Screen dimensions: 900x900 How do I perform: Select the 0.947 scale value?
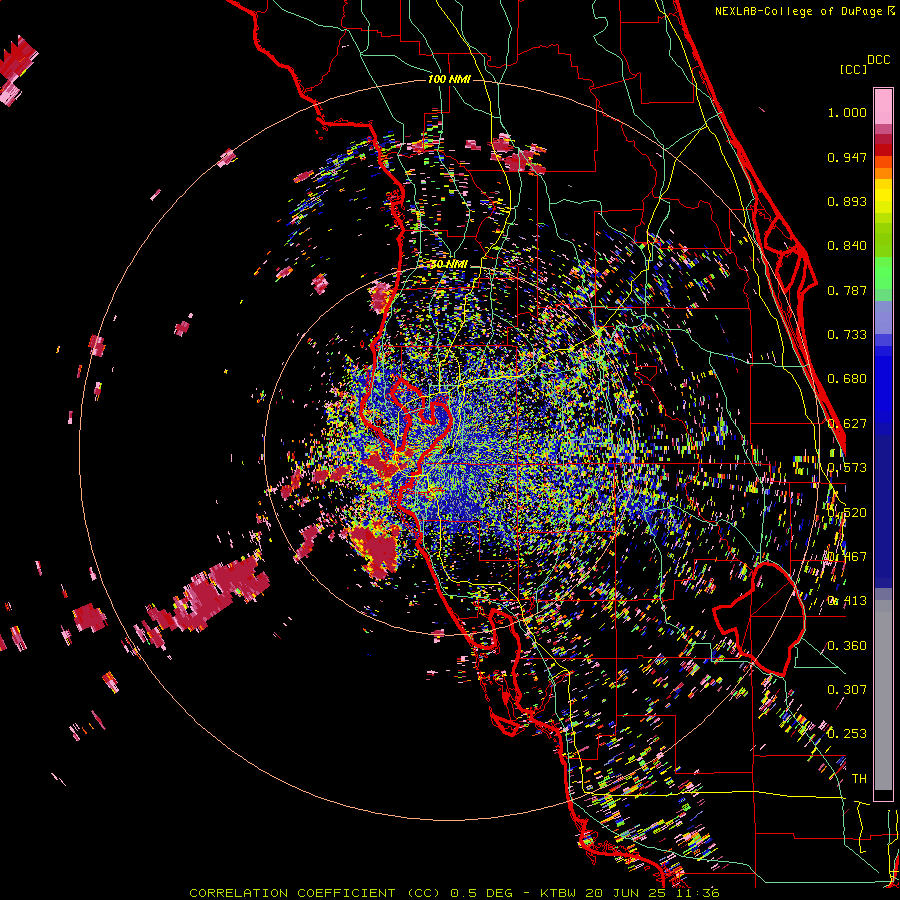[x=847, y=157]
